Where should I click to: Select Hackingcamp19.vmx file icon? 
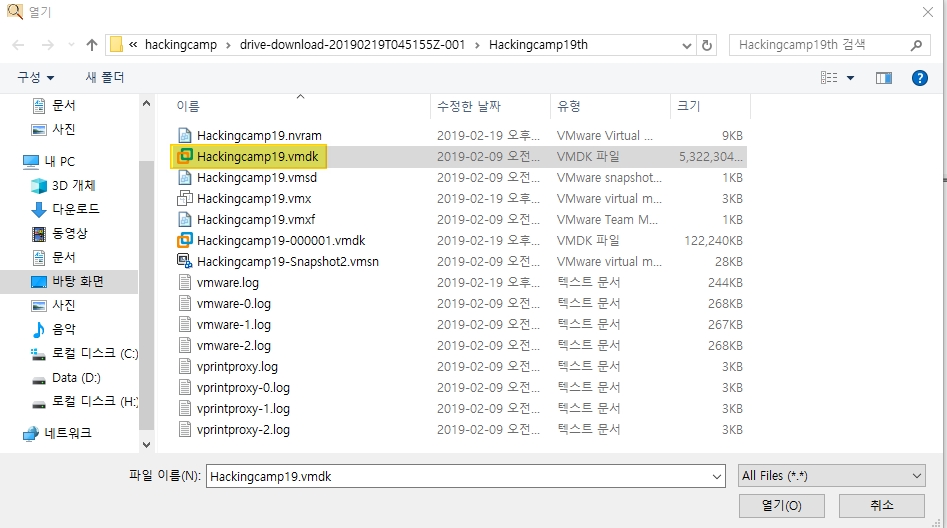[x=184, y=198]
